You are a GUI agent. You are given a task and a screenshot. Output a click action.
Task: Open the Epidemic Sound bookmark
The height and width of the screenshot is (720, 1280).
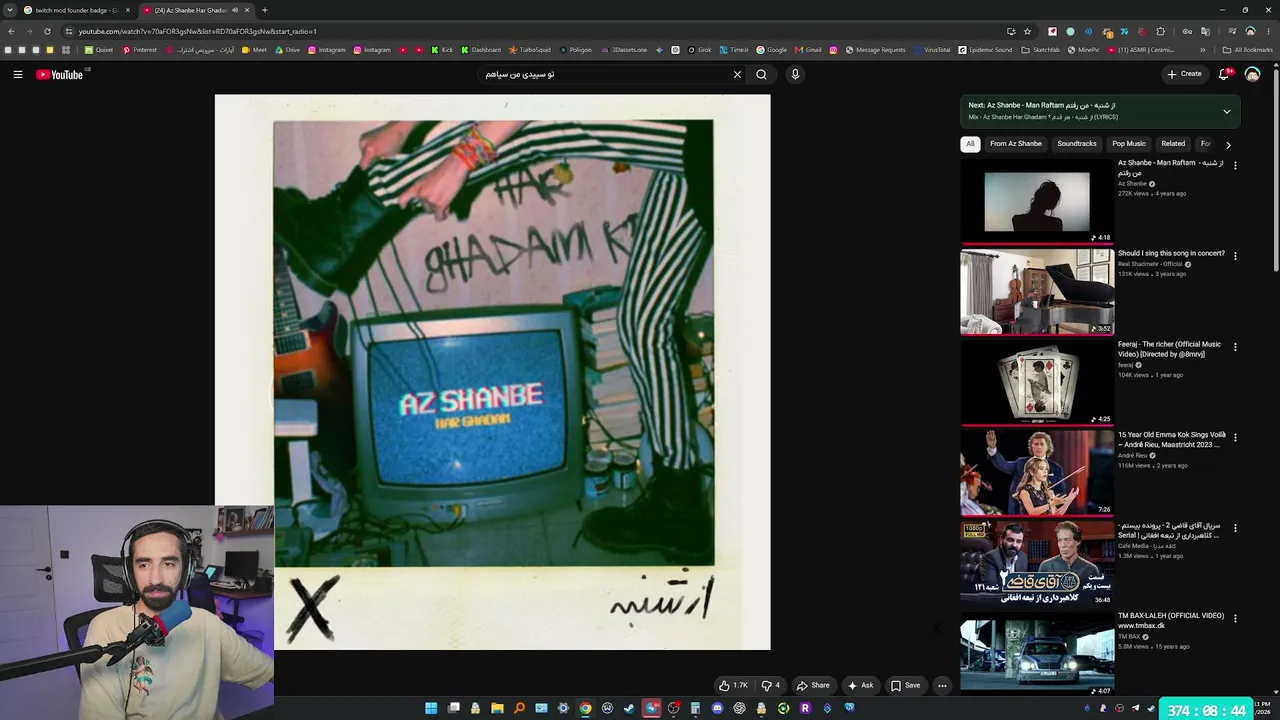point(985,50)
